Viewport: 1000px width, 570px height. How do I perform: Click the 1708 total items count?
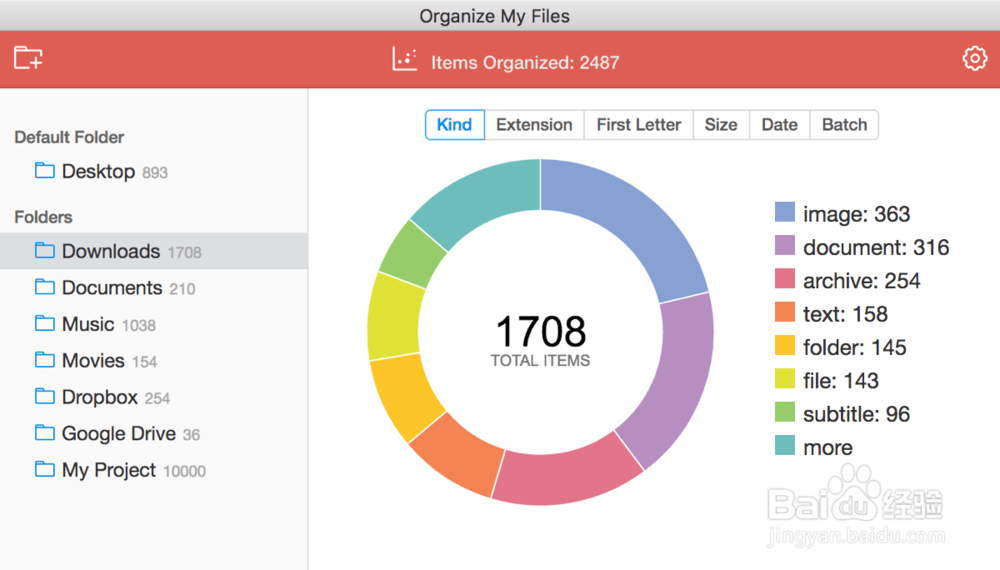click(x=541, y=331)
